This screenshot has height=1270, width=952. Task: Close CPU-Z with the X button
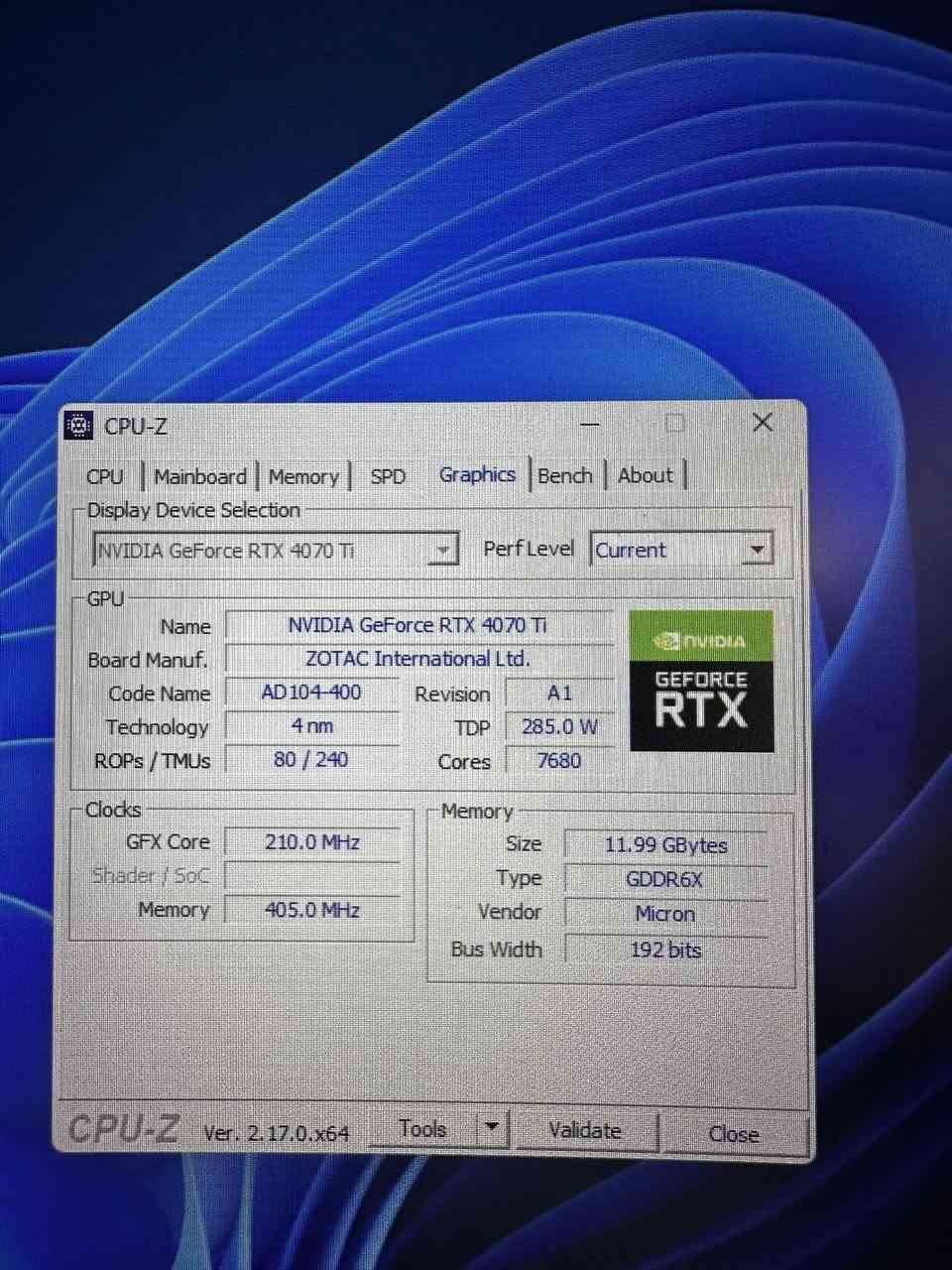point(763,423)
